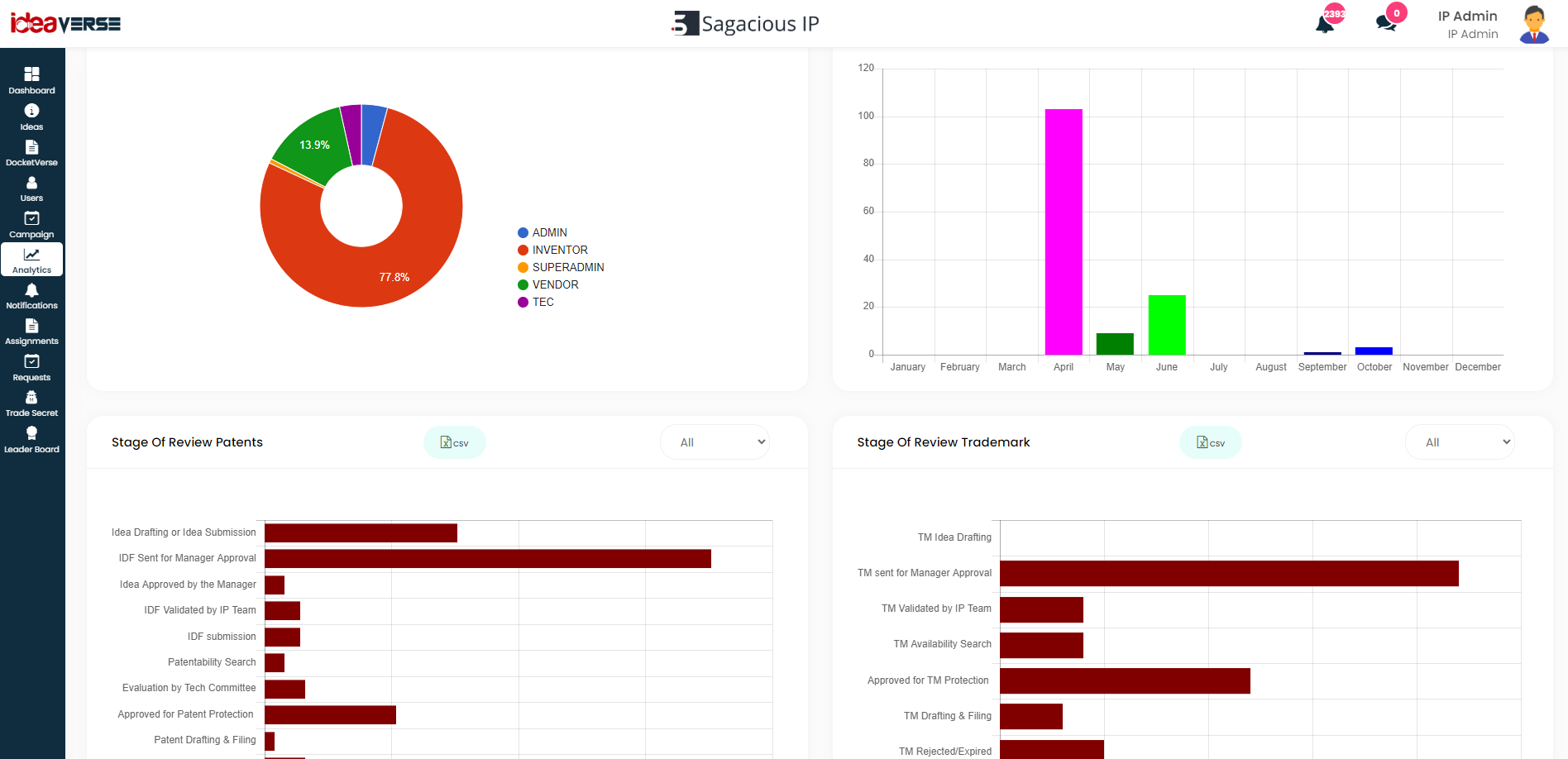Click the IDF Sent for Manager Approval bar
The image size is (1568, 759).
[x=488, y=559]
